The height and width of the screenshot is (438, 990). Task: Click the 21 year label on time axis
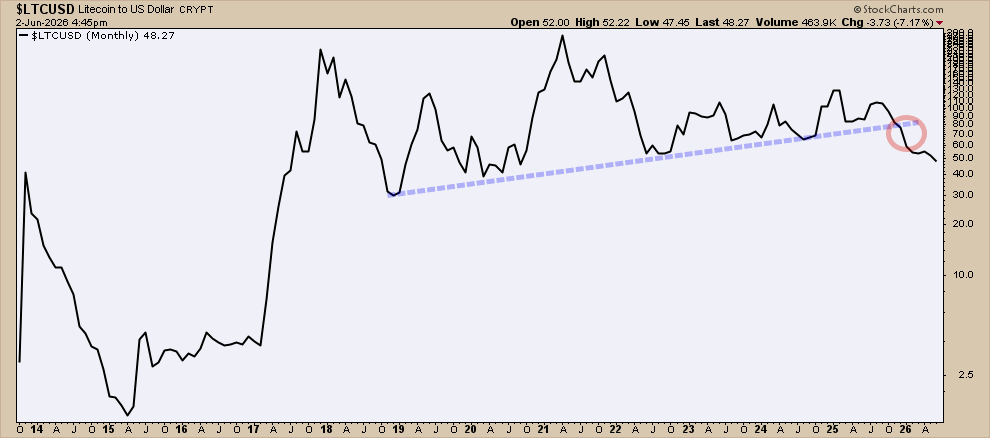pos(544,429)
